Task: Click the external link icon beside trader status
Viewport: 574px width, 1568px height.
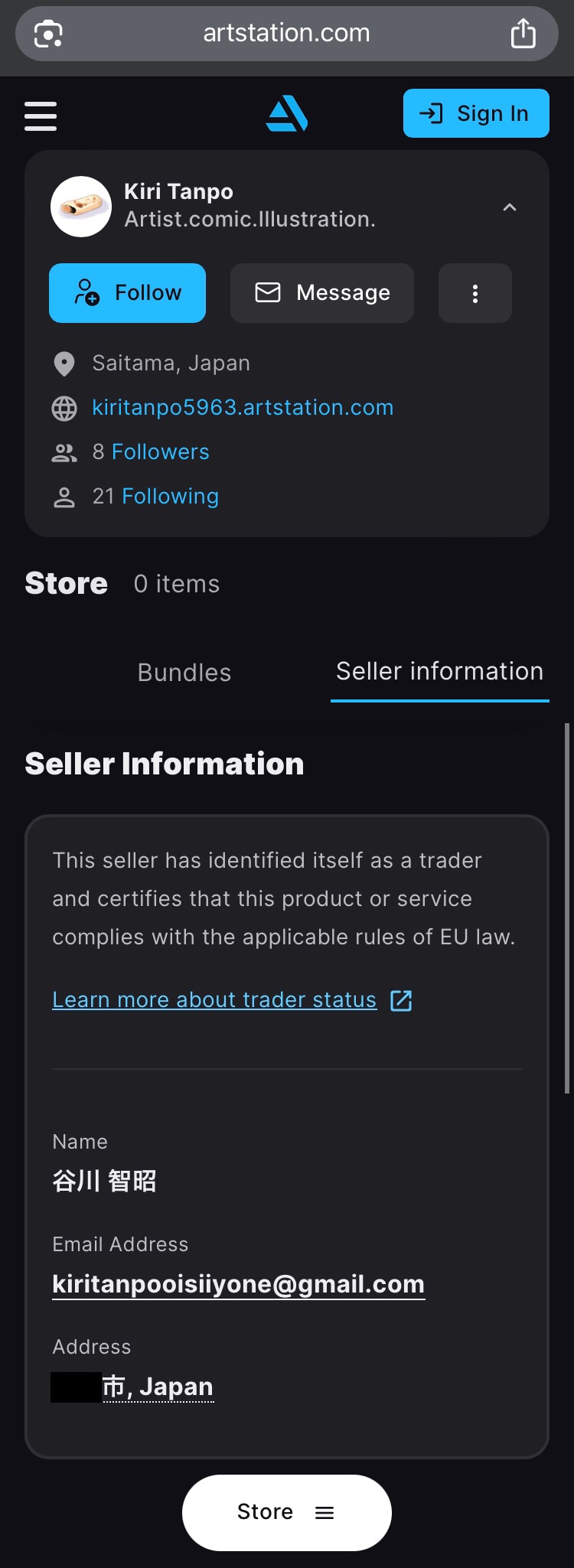Action: pyautogui.click(x=401, y=1000)
